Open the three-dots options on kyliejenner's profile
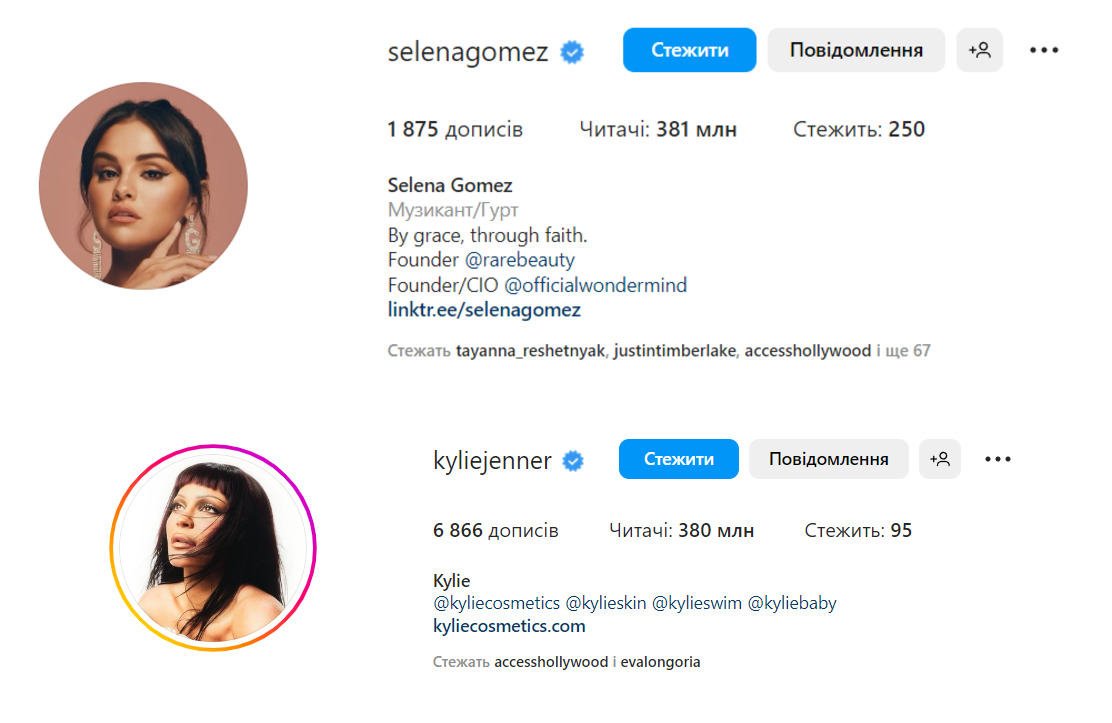The image size is (1112, 723). coord(998,459)
